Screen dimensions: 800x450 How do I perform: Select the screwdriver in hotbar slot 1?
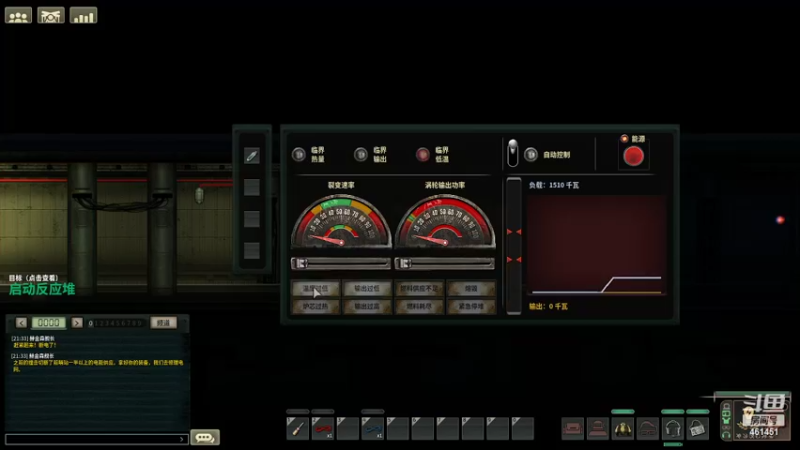pyautogui.click(x=297, y=429)
